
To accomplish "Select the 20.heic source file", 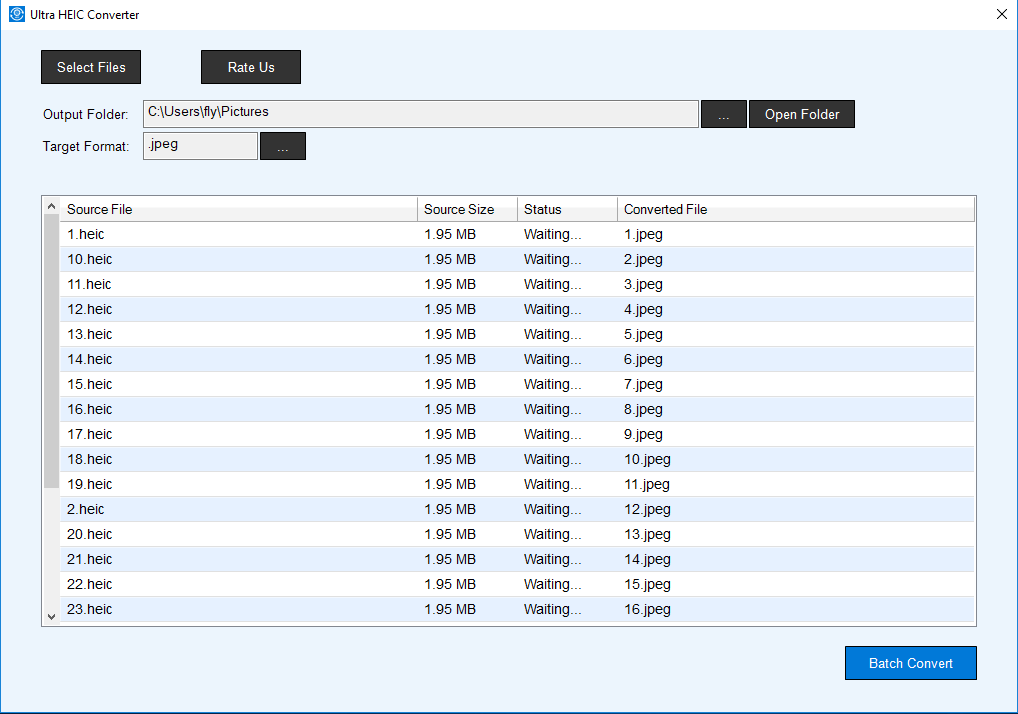I will tap(90, 534).
